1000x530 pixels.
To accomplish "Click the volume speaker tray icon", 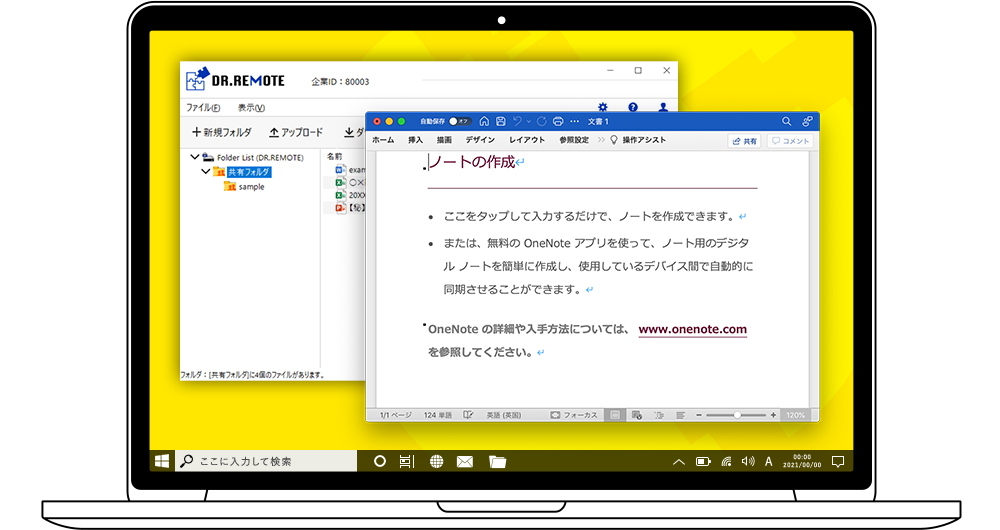I will coord(748,461).
